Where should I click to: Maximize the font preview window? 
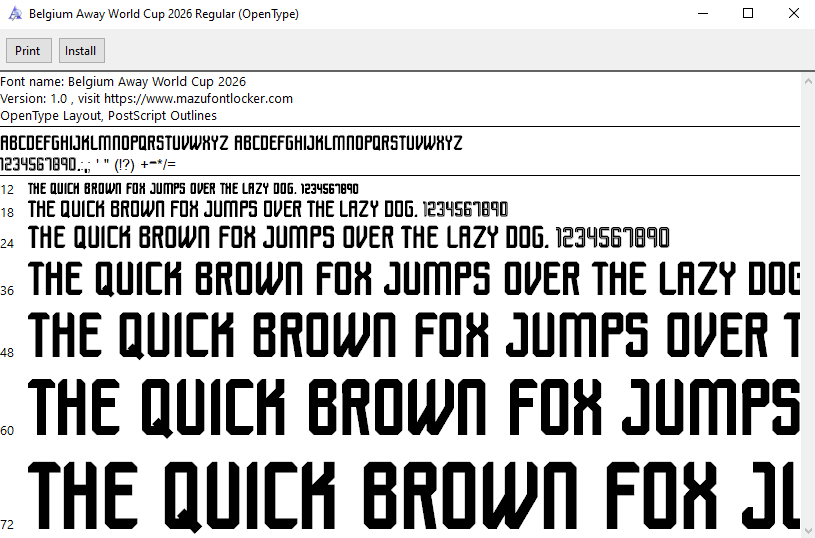pos(748,14)
